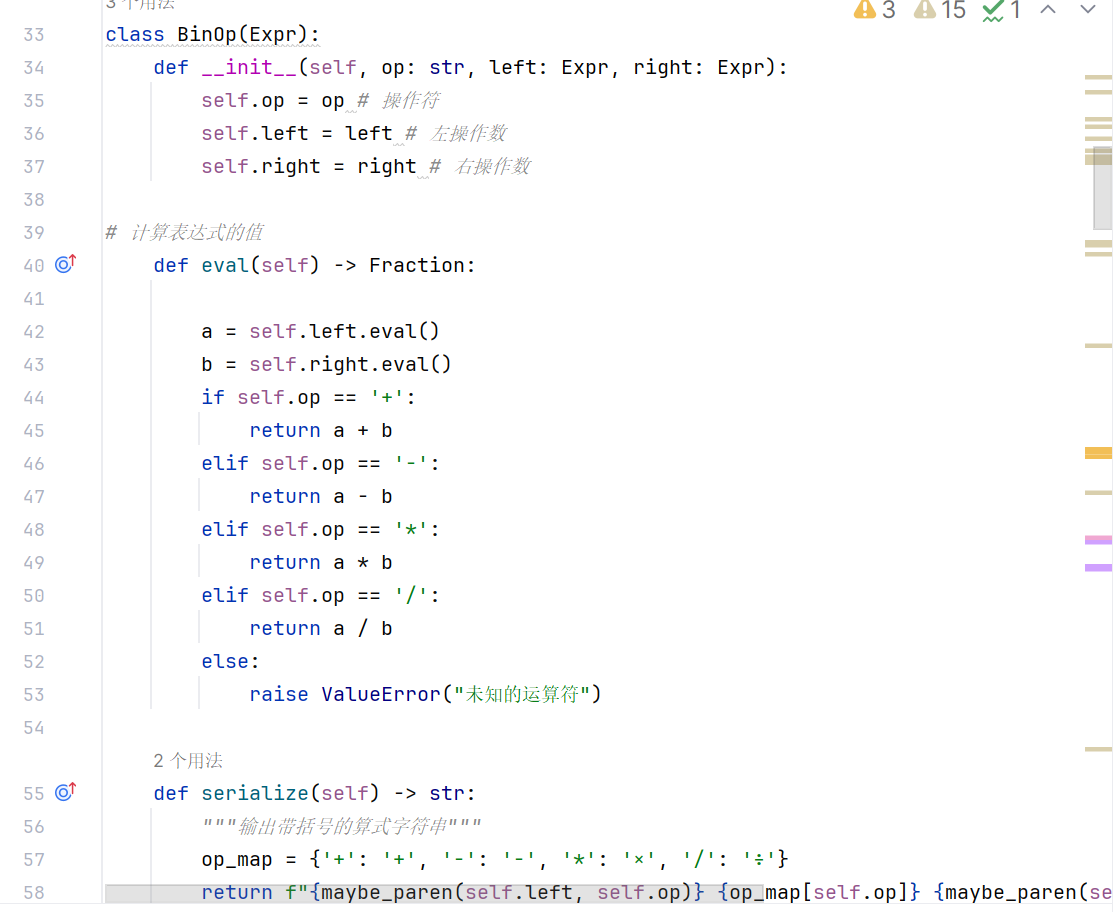Click the docstring '输出带括号的算式字符串'
Viewport: 1113px width, 912px height.
click(341, 826)
